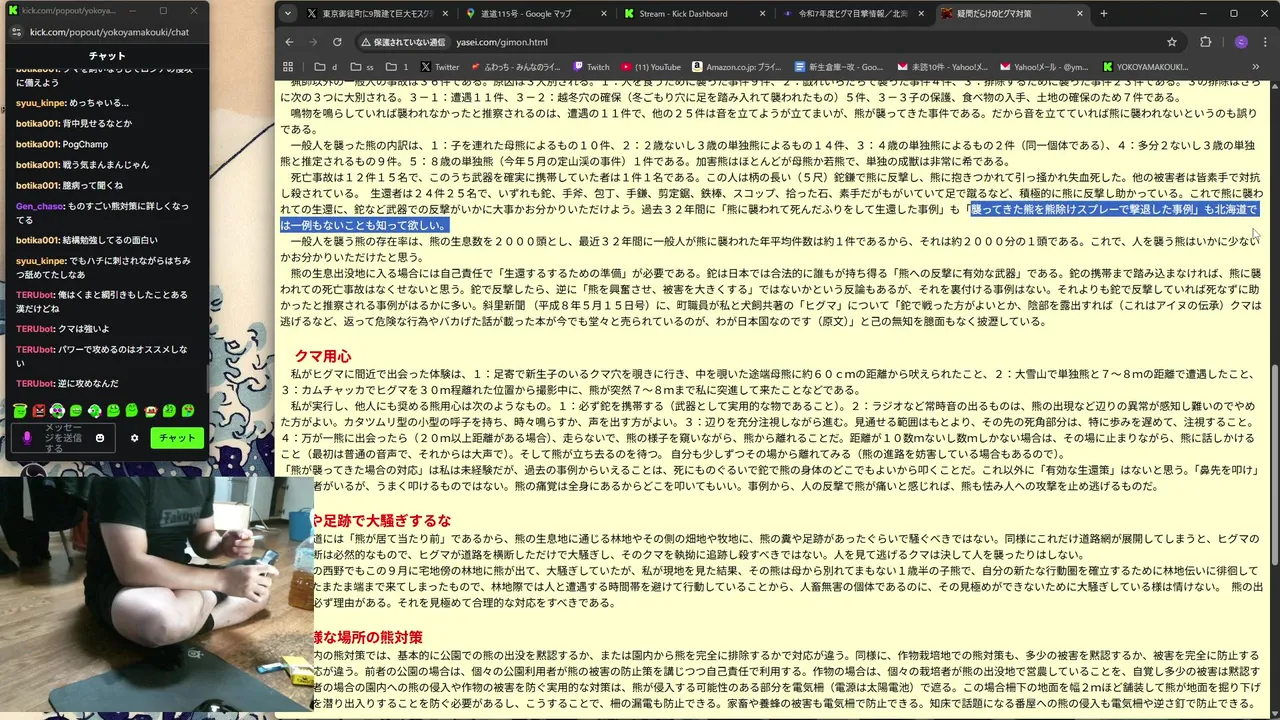The width and height of the screenshot is (1280, 720).
Task: Click Gen_chaso username in chat
Action: click(x=40, y=206)
